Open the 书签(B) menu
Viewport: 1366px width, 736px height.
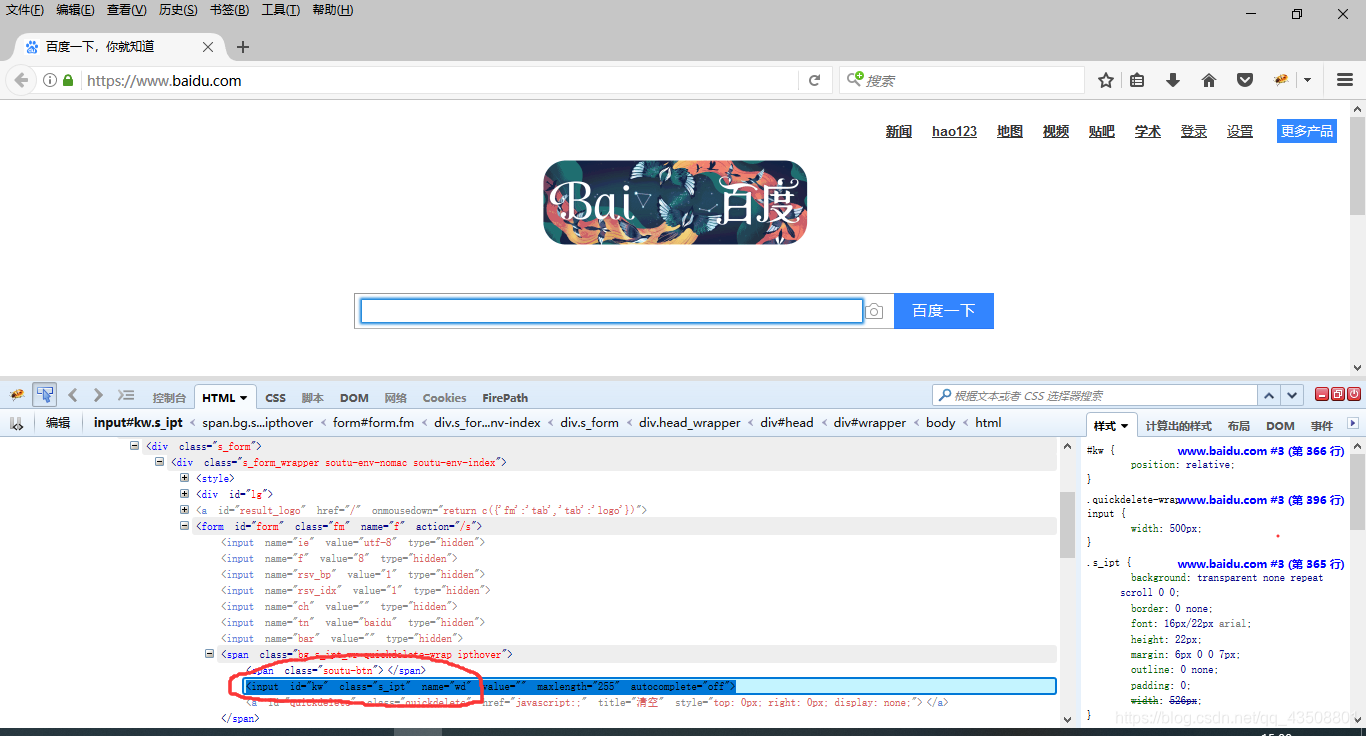tap(229, 10)
